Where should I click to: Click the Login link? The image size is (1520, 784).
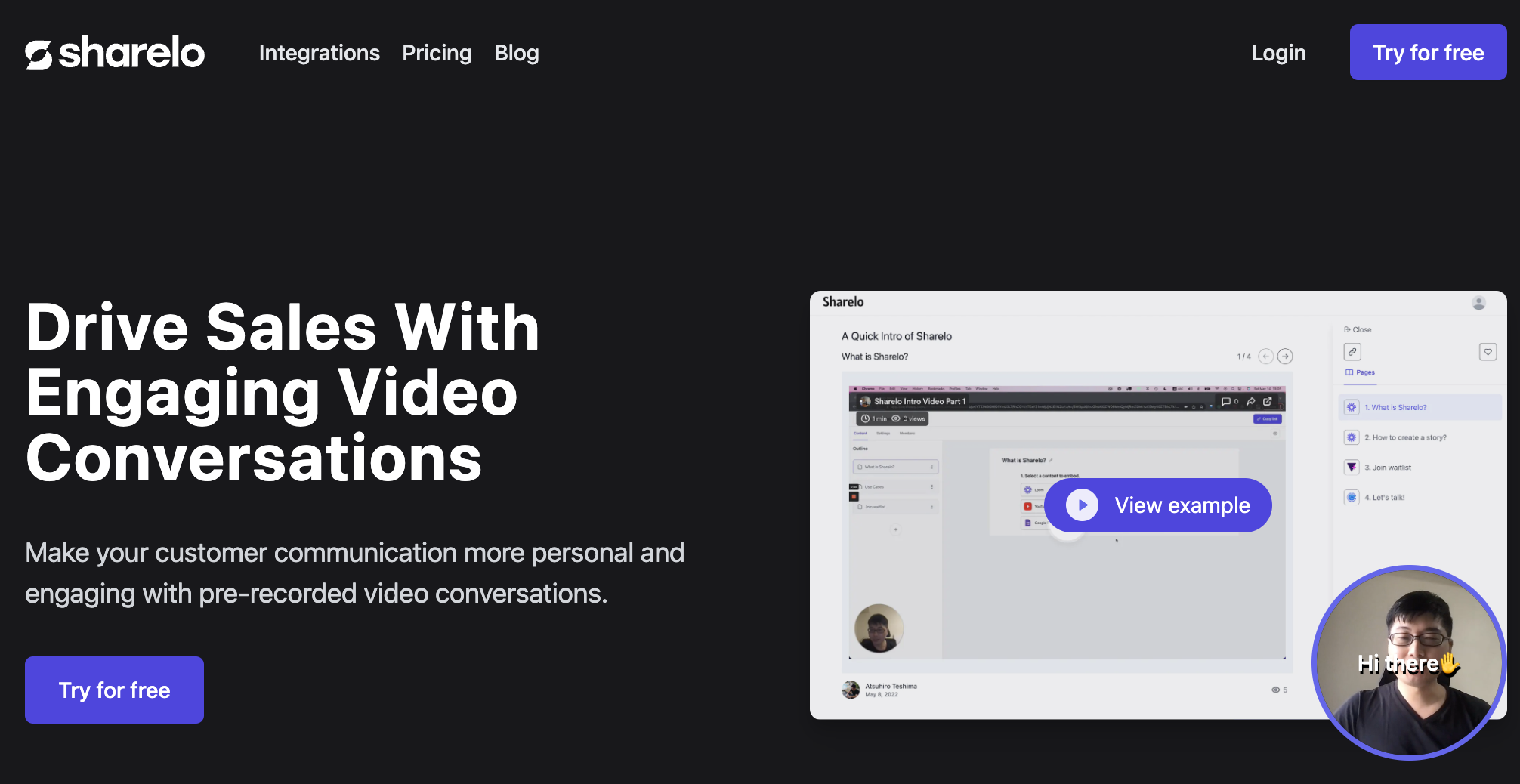click(1278, 53)
